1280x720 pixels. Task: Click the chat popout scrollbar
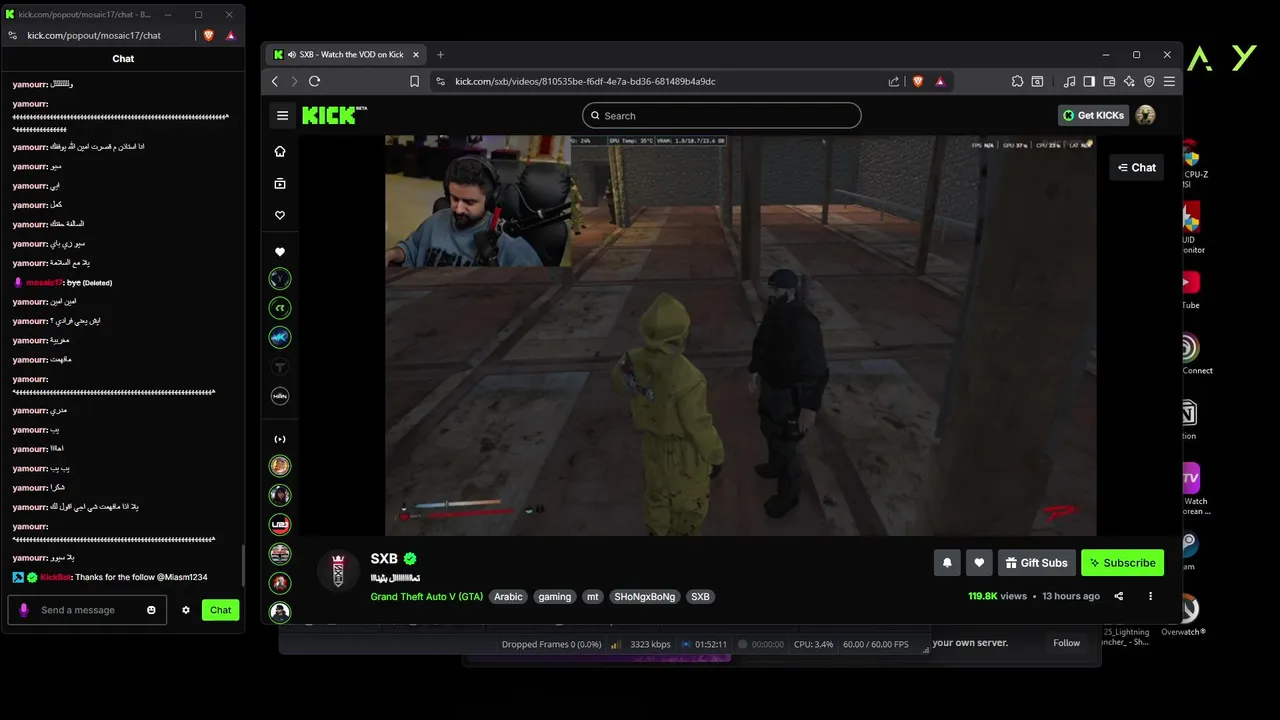242,568
